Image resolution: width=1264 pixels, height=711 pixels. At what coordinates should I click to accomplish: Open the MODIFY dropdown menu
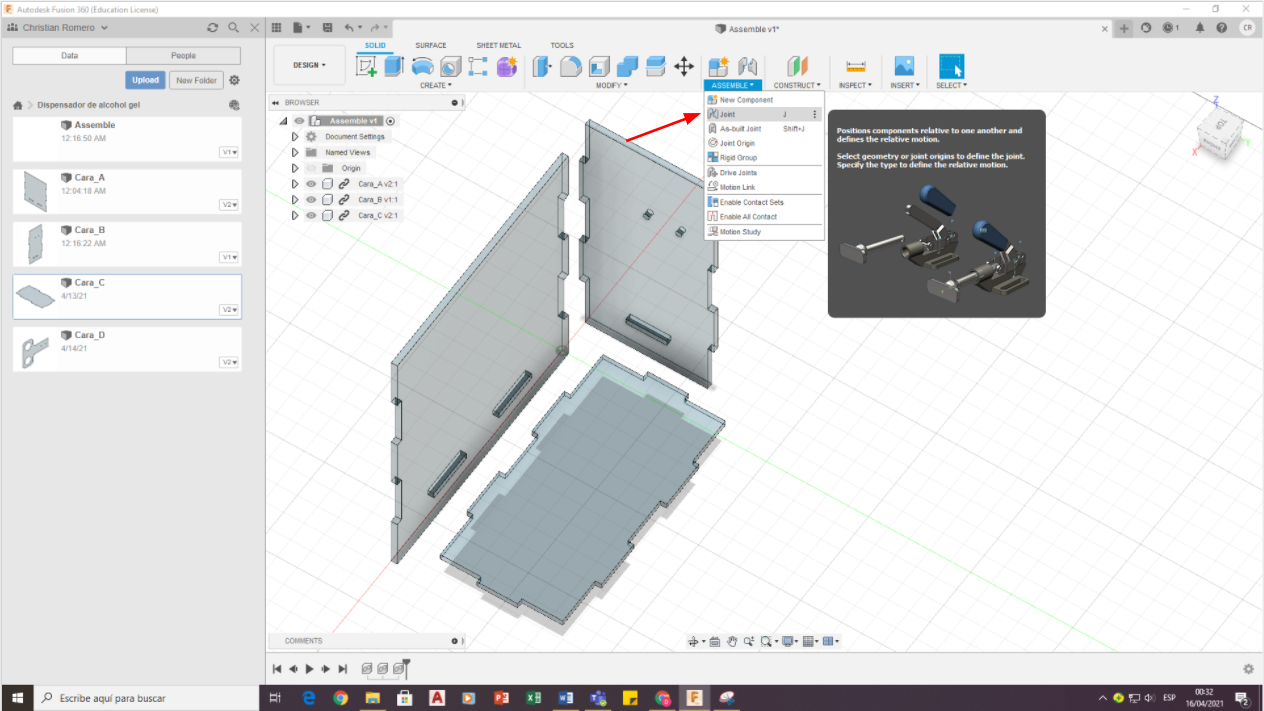(612, 85)
